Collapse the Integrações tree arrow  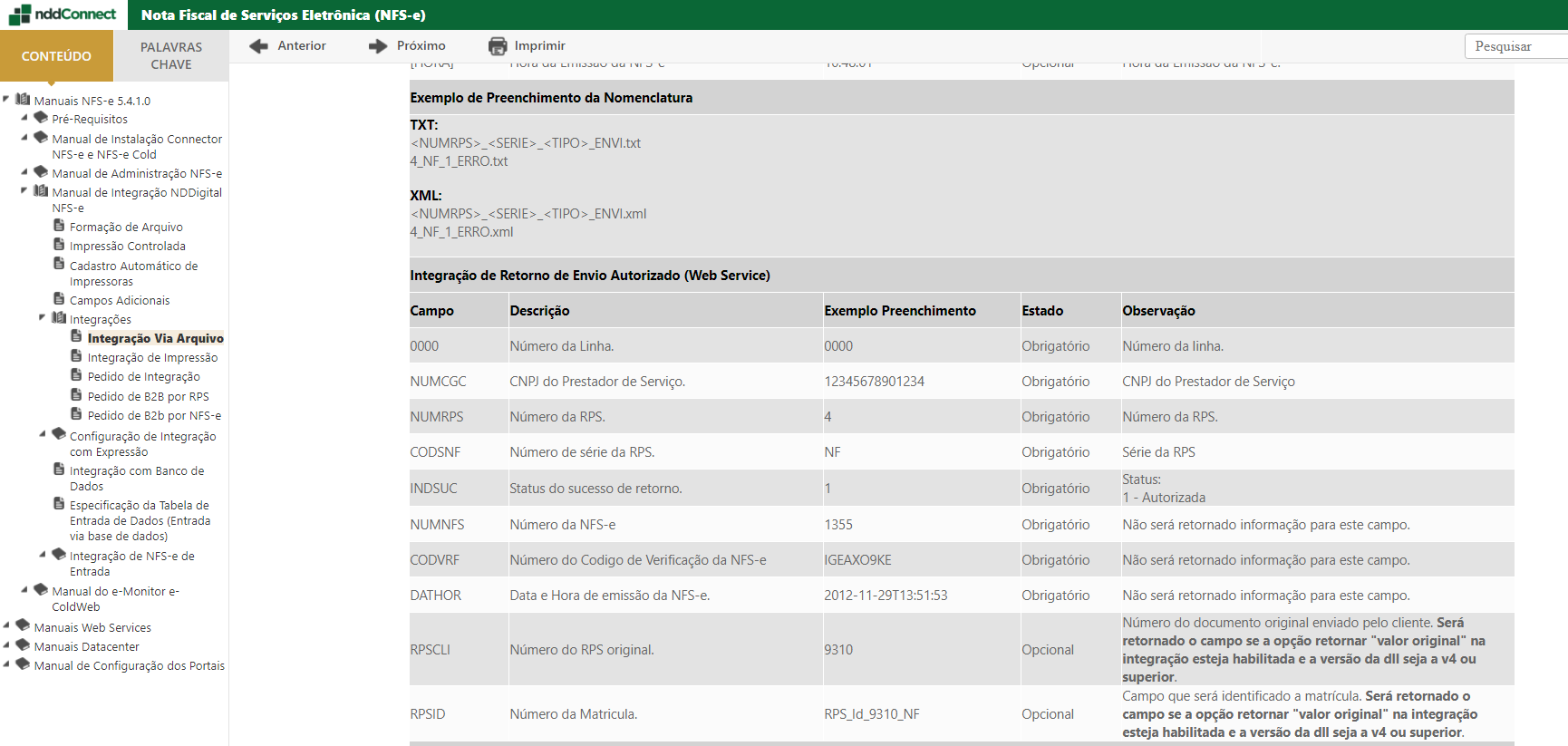[43, 318]
